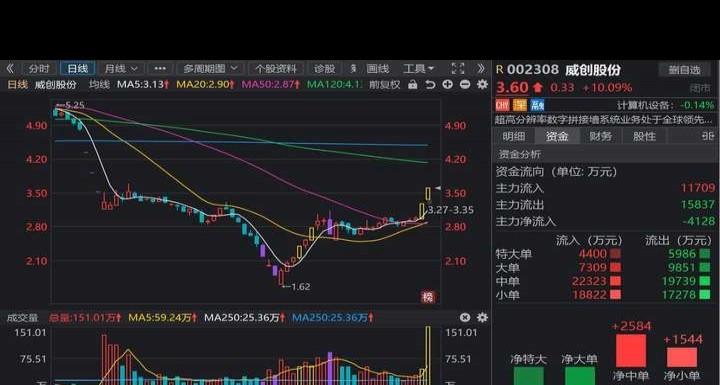Click the undo/reset arrow icon

[x=430, y=85]
